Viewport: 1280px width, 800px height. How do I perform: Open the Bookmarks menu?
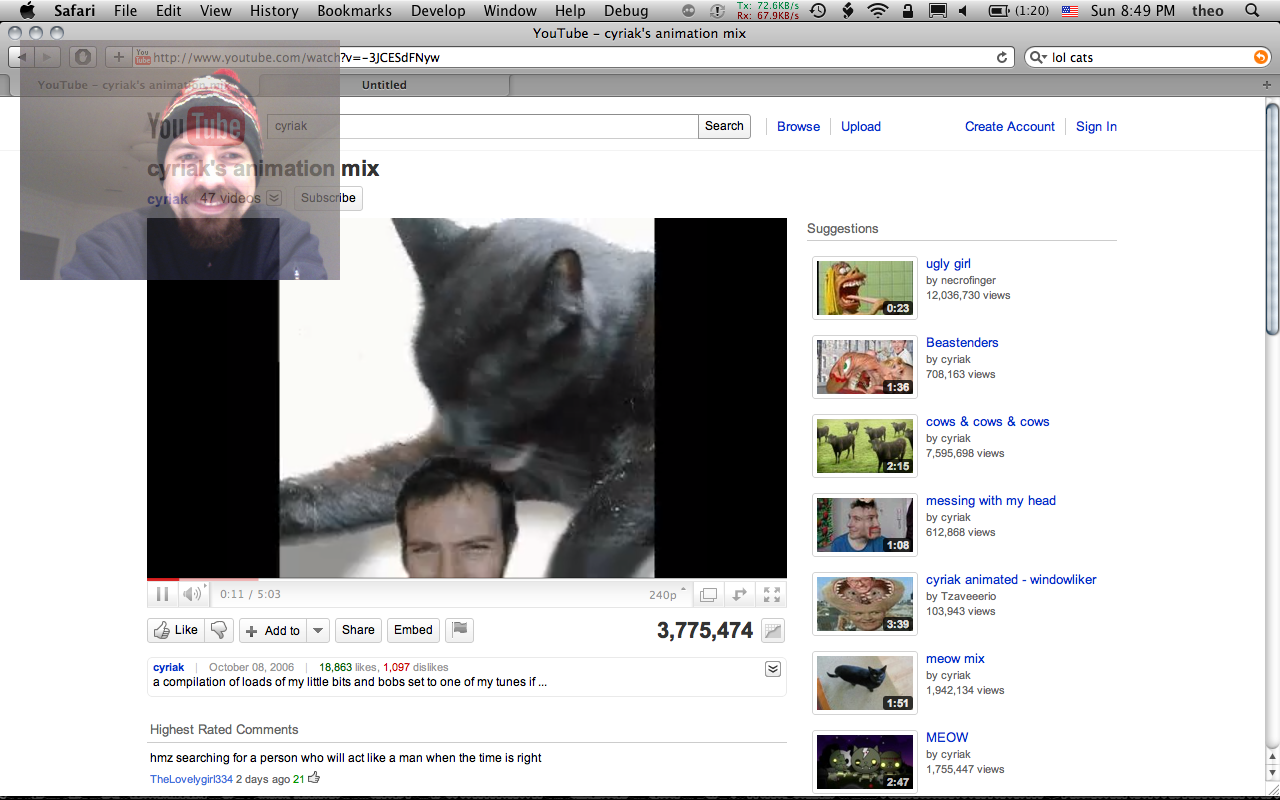[x=353, y=11]
